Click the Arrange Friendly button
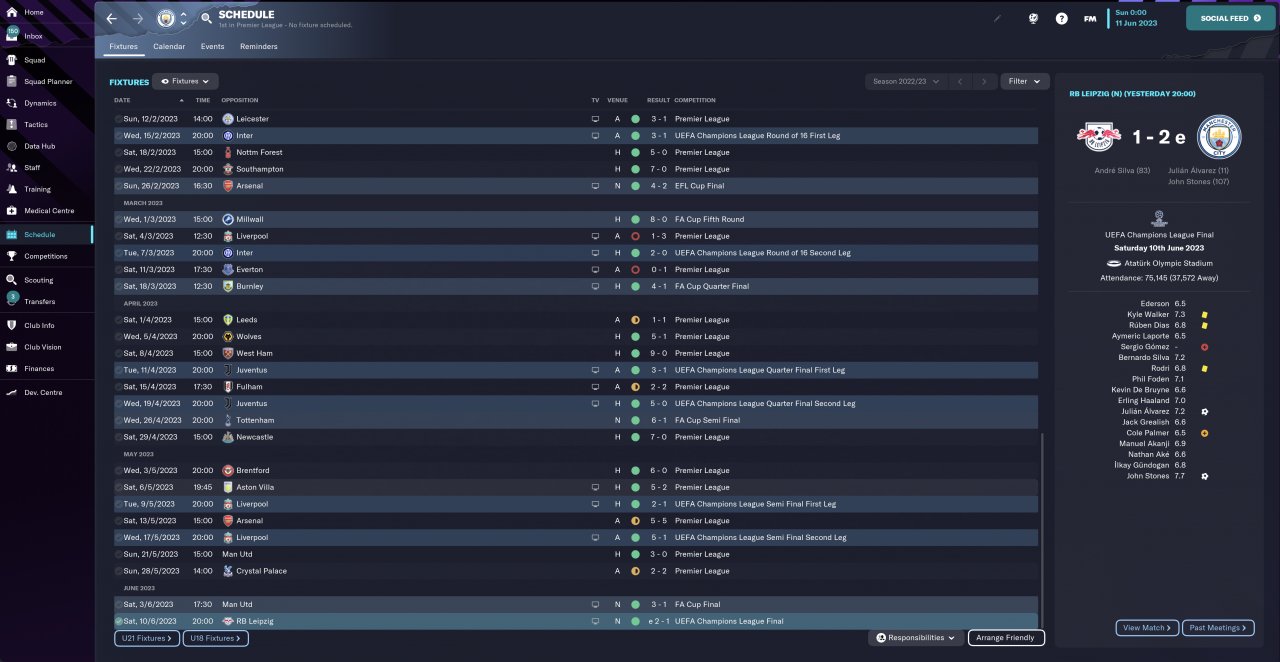The image size is (1280, 662). [x=1006, y=638]
